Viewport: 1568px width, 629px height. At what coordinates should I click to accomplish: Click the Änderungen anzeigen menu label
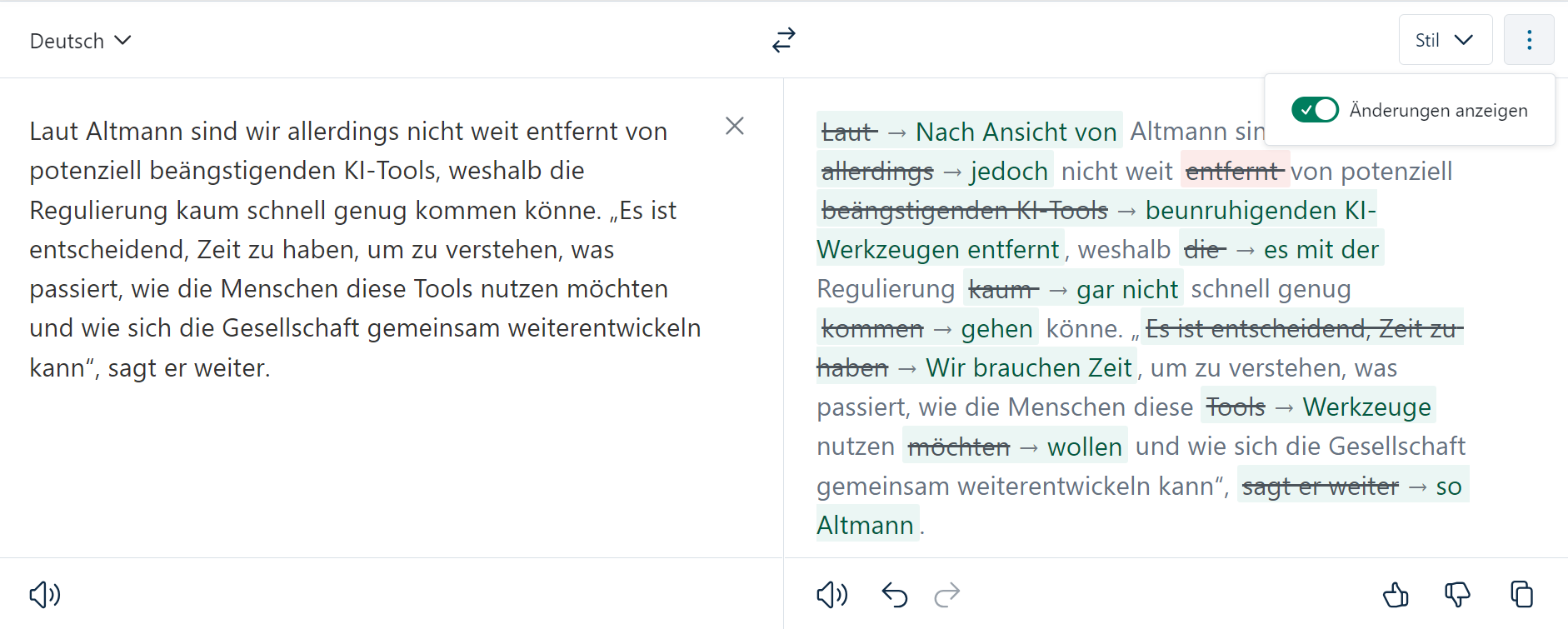1438,111
